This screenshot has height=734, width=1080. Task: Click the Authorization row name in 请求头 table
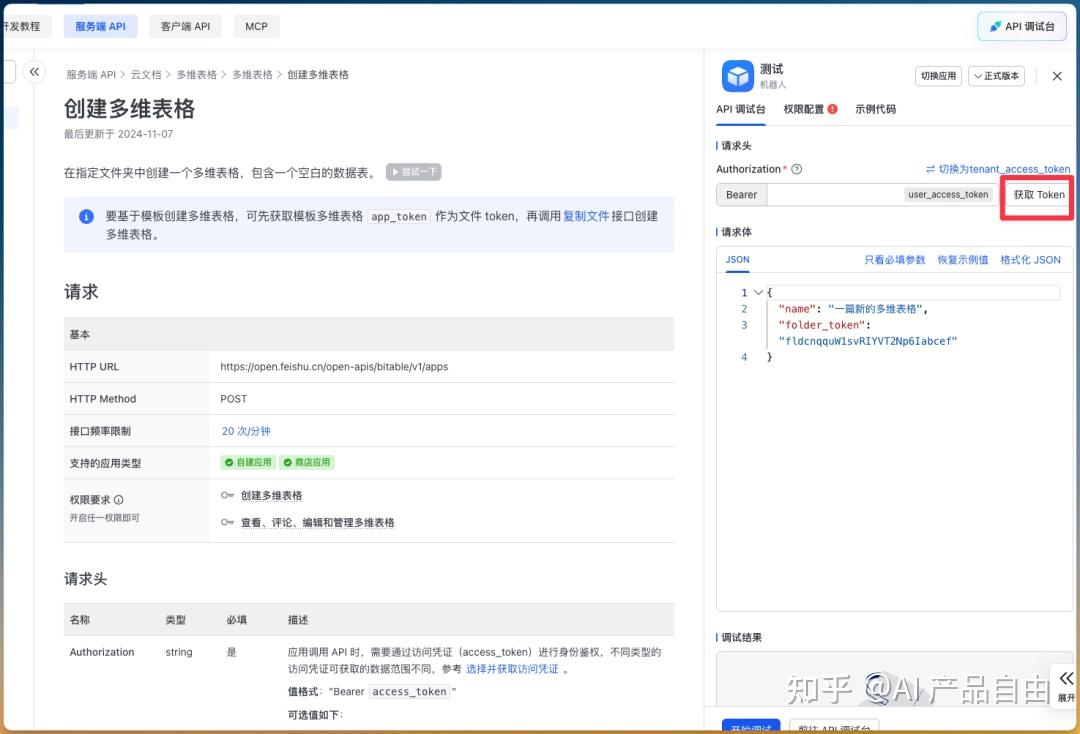click(x=102, y=652)
